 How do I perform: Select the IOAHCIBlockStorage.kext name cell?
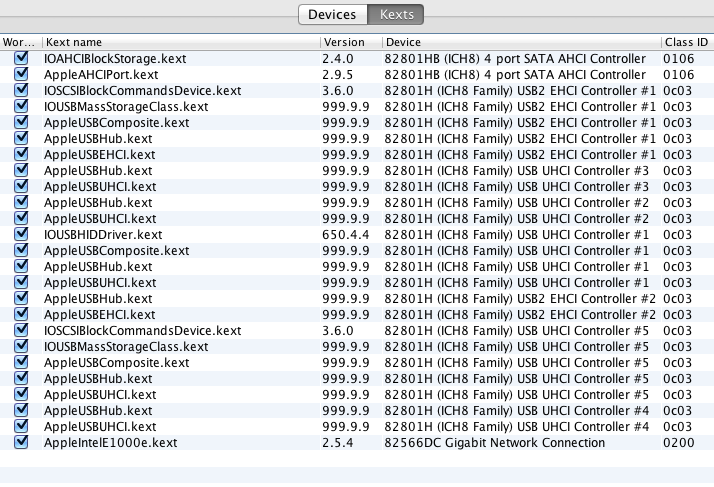pos(115,59)
